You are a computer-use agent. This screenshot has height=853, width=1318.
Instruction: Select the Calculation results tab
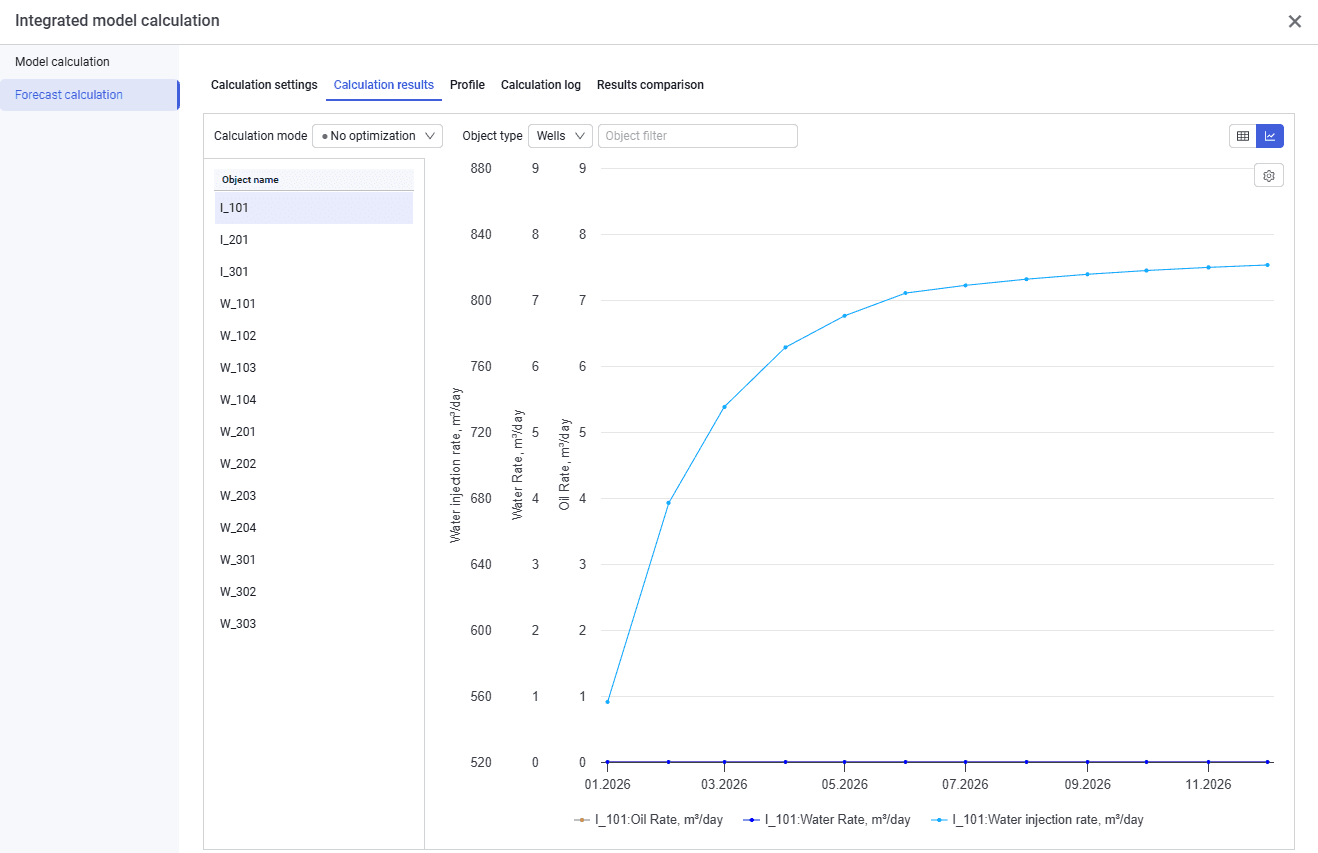[x=384, y=85]
